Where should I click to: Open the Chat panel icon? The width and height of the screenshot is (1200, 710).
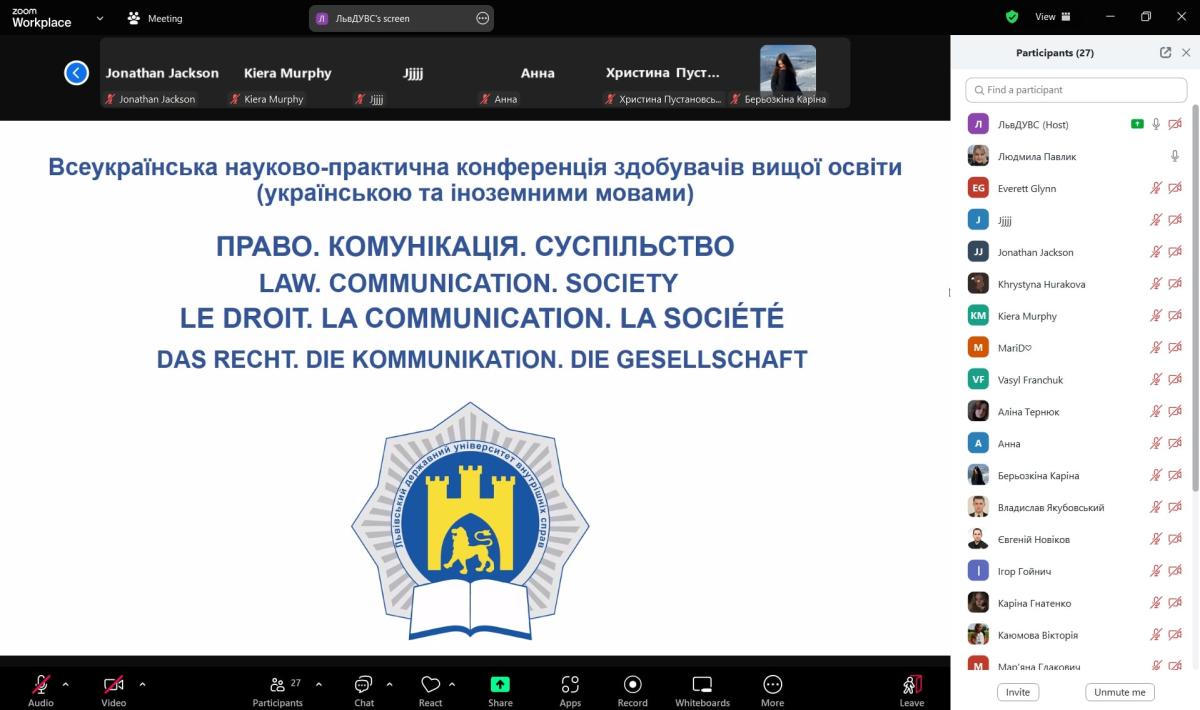pyautogui.click(x=363, y=685)
